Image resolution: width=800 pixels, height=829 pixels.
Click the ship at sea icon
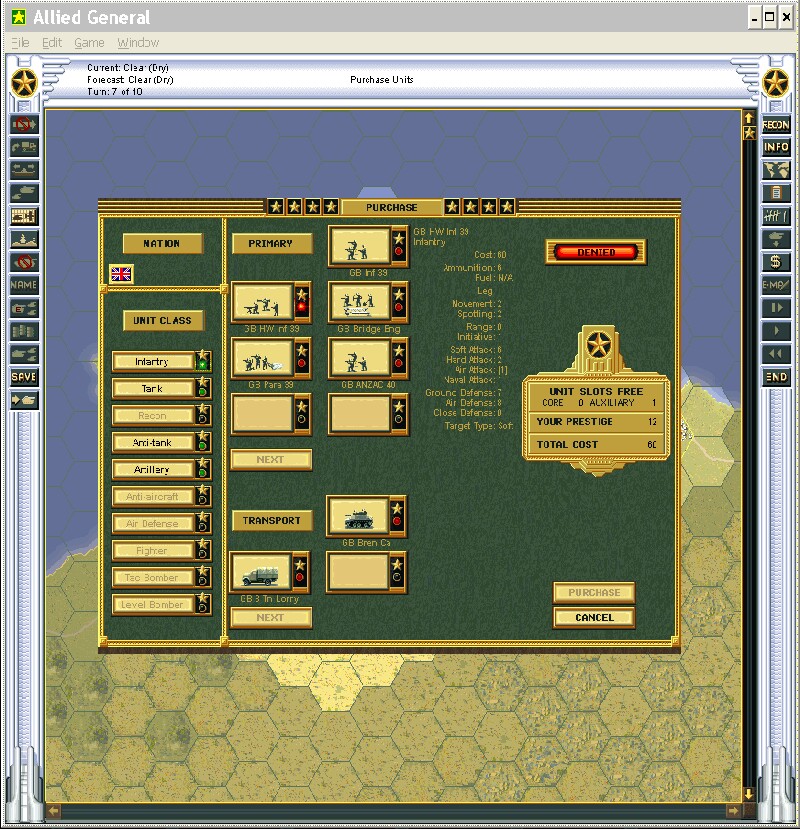[x=24, y=239]
